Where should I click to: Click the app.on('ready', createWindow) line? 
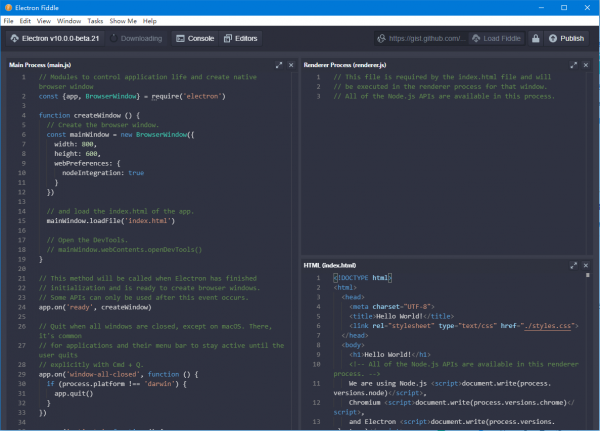coord(95,307)
